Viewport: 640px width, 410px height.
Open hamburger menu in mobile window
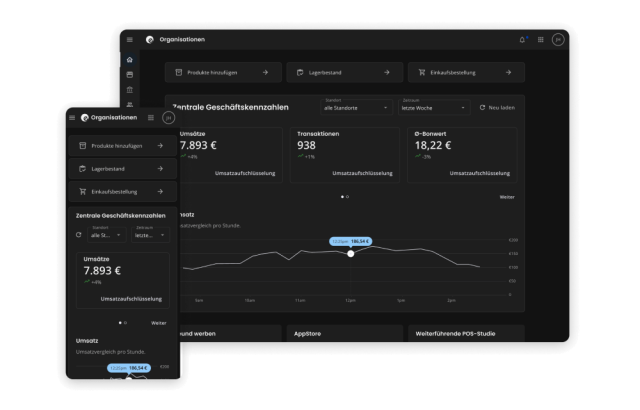72,118
